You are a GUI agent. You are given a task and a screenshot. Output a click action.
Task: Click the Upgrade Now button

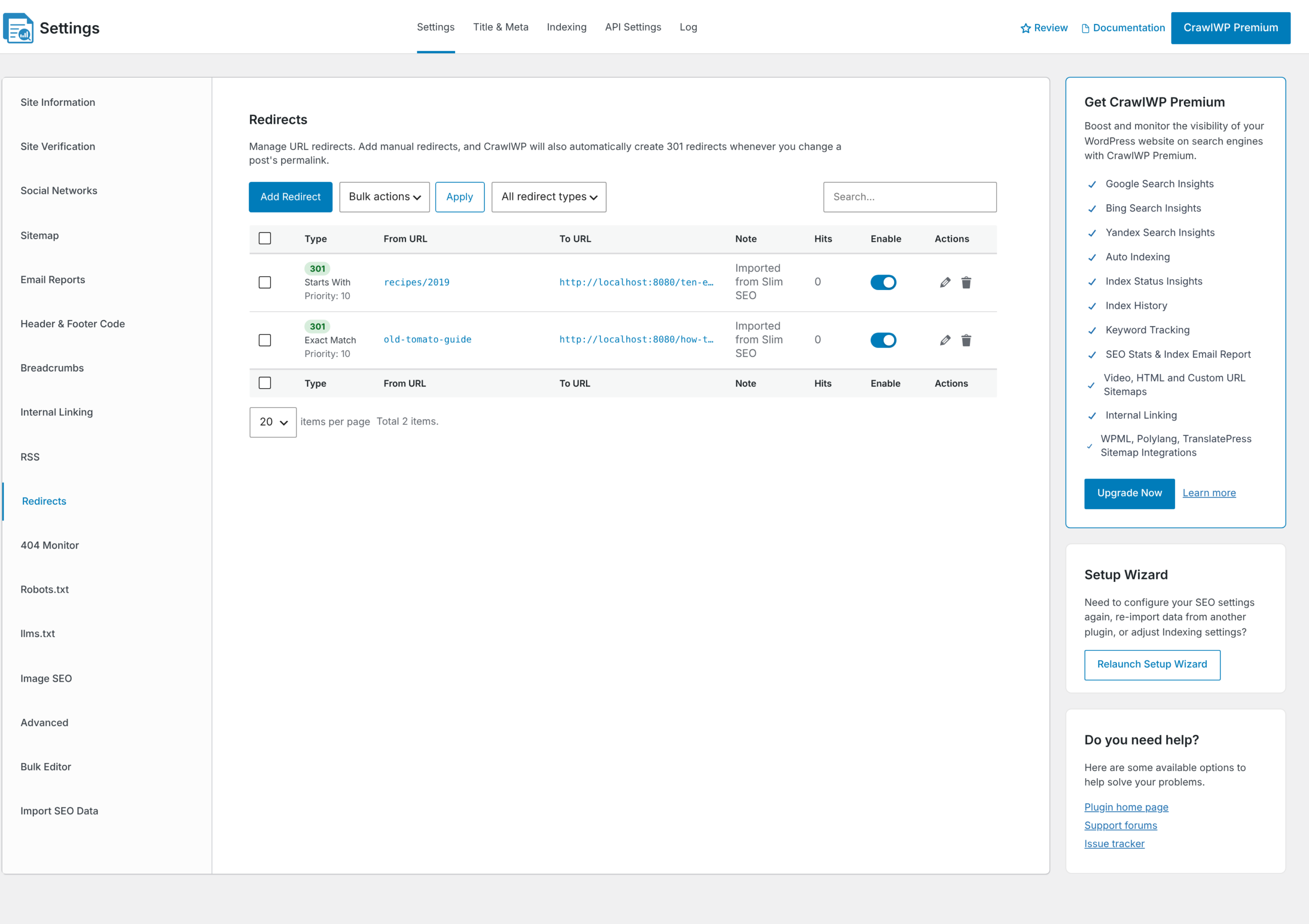coord(1129,493)
